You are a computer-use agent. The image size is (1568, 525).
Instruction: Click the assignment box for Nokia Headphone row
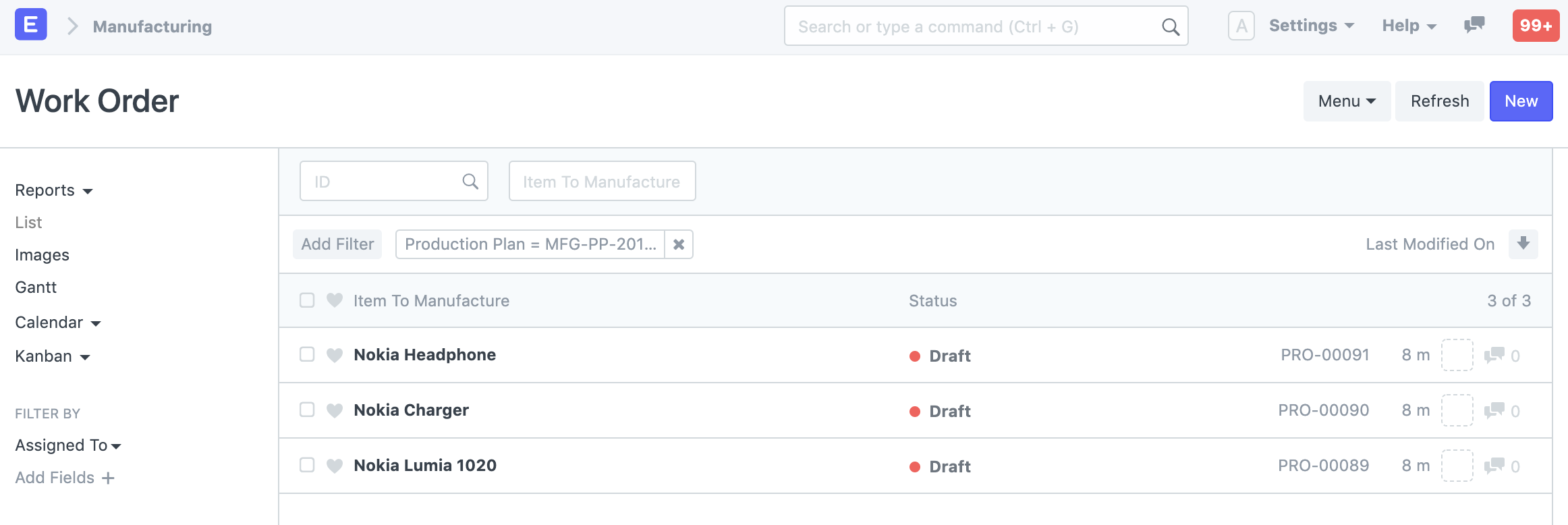point(1457,355)
